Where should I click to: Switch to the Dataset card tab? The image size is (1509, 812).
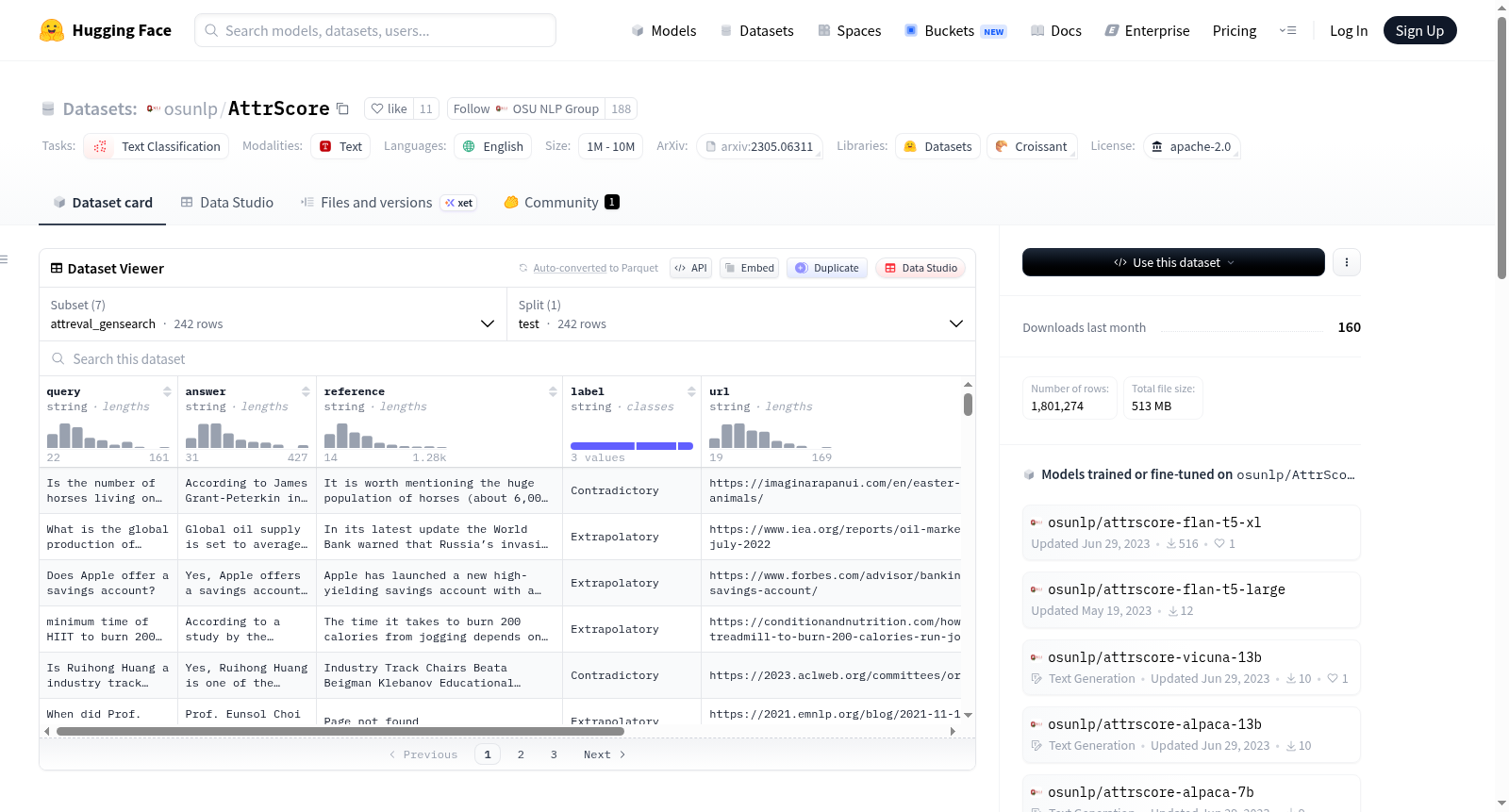(x=103, y=203)
